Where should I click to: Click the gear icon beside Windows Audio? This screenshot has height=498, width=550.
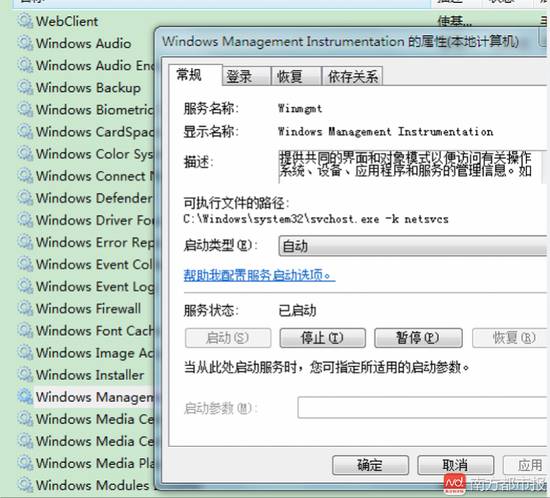pyautogui.click(x=25, y=43)
